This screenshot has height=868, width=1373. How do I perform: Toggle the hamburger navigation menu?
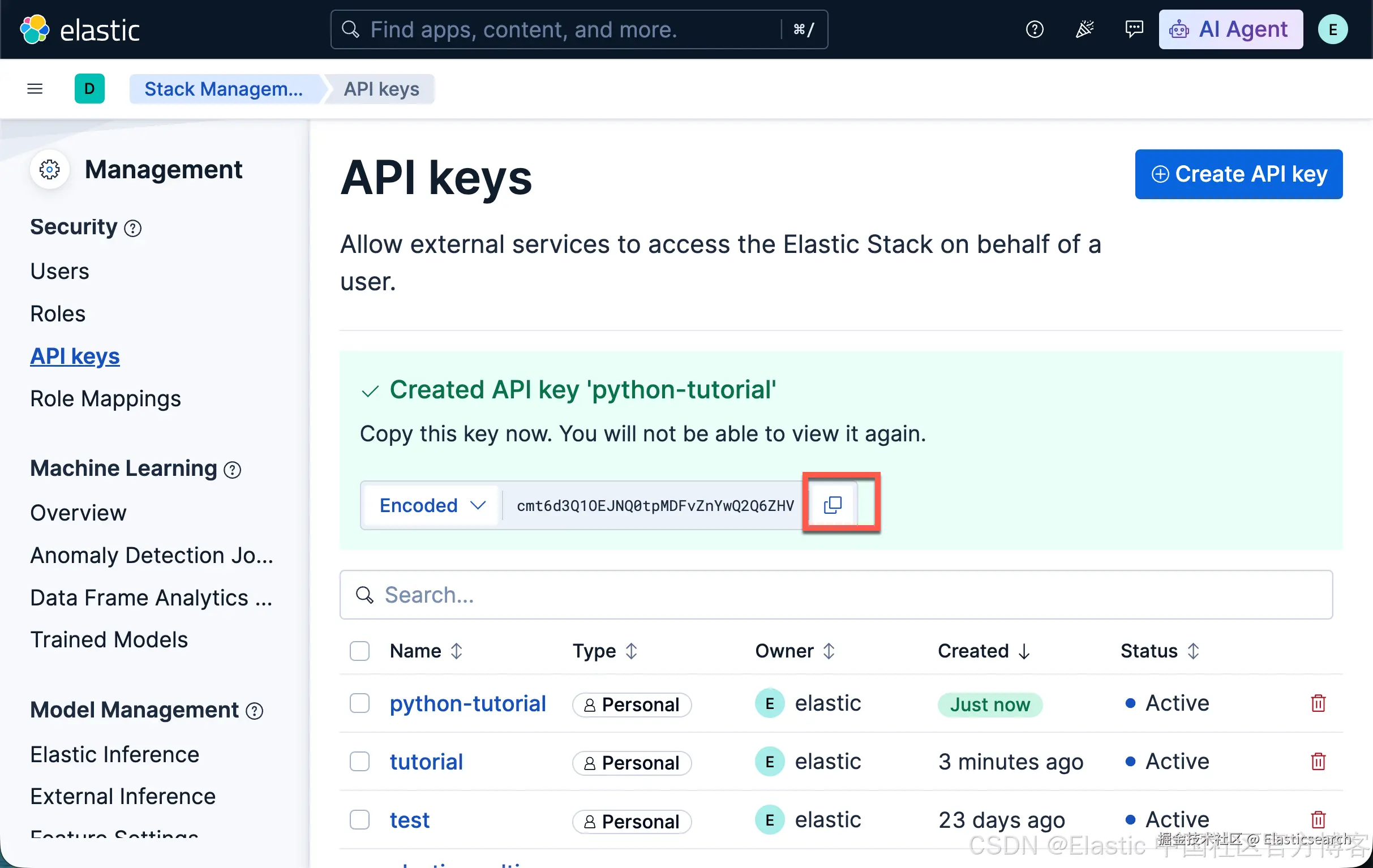pyautogui.click(x=35, y=89)
